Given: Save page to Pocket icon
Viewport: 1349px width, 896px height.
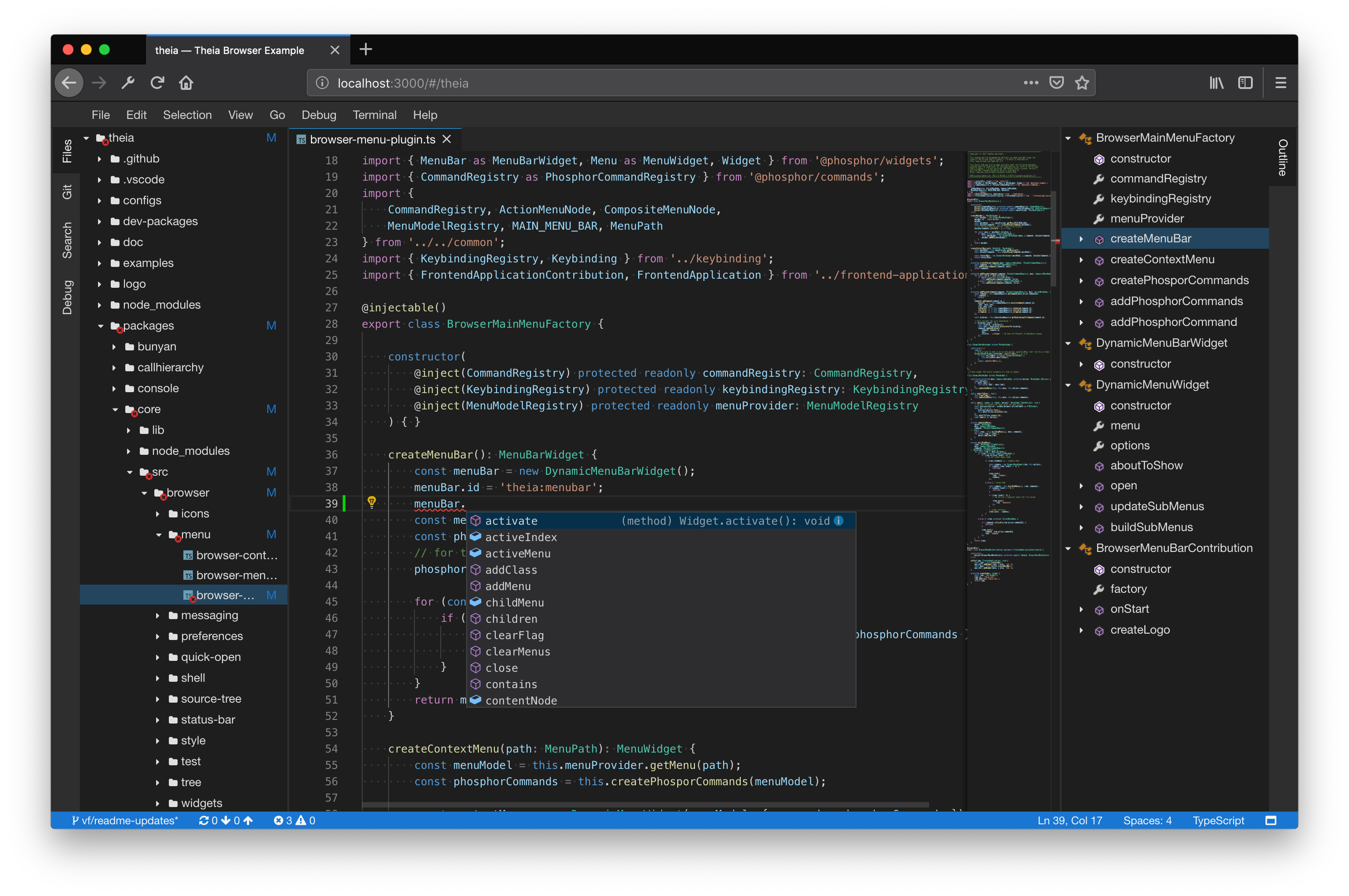Looking at the screenshot, I should point(1057,83).
